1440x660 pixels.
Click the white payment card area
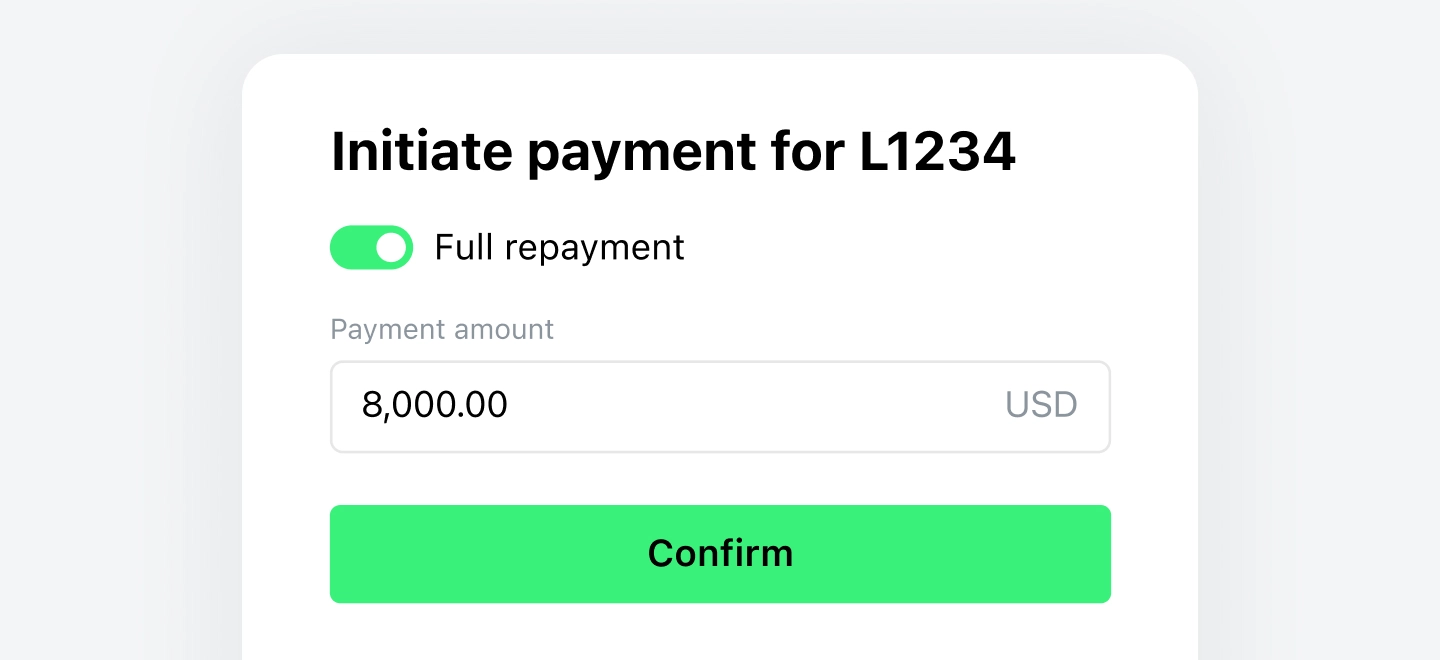coord(720,630)
